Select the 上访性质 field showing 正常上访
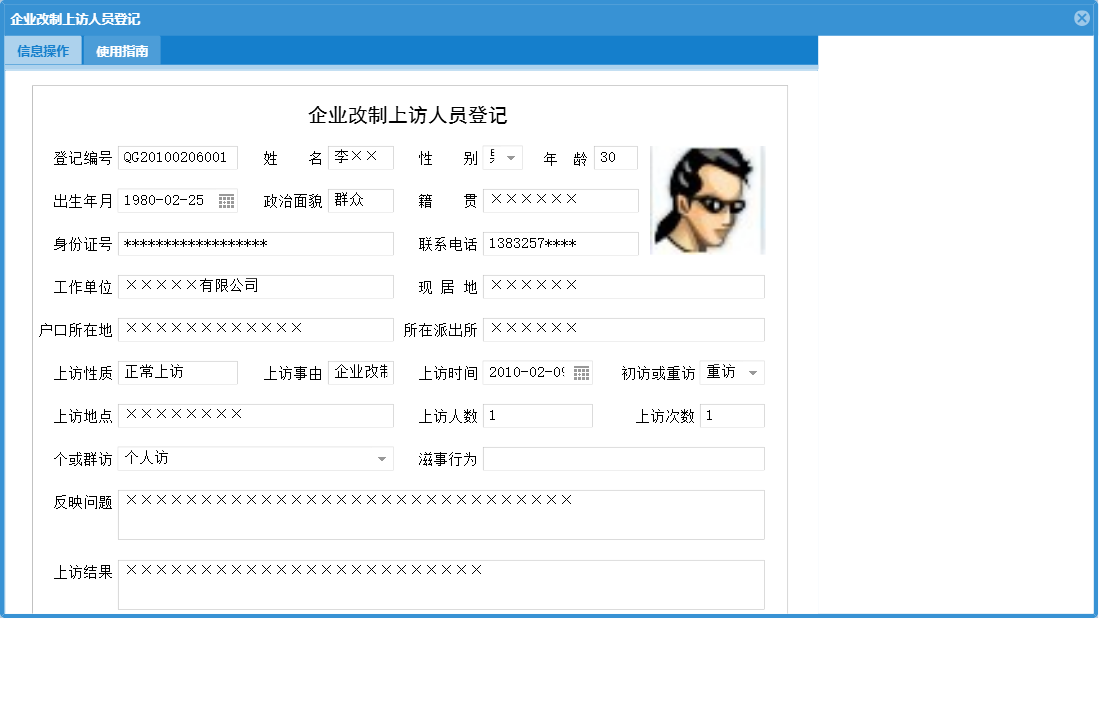 point(177,372)
